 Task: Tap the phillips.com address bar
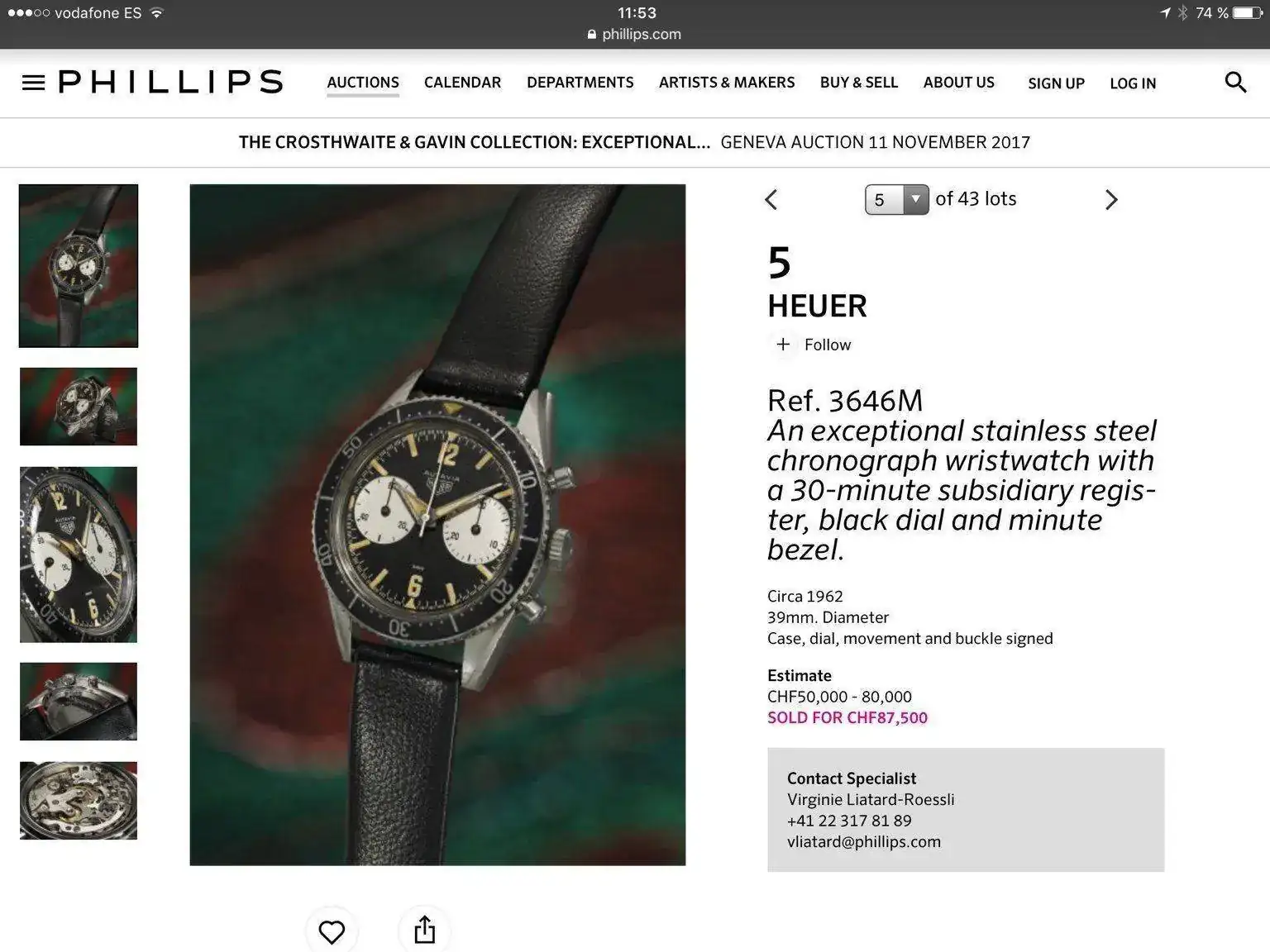[x=634, y=34]
